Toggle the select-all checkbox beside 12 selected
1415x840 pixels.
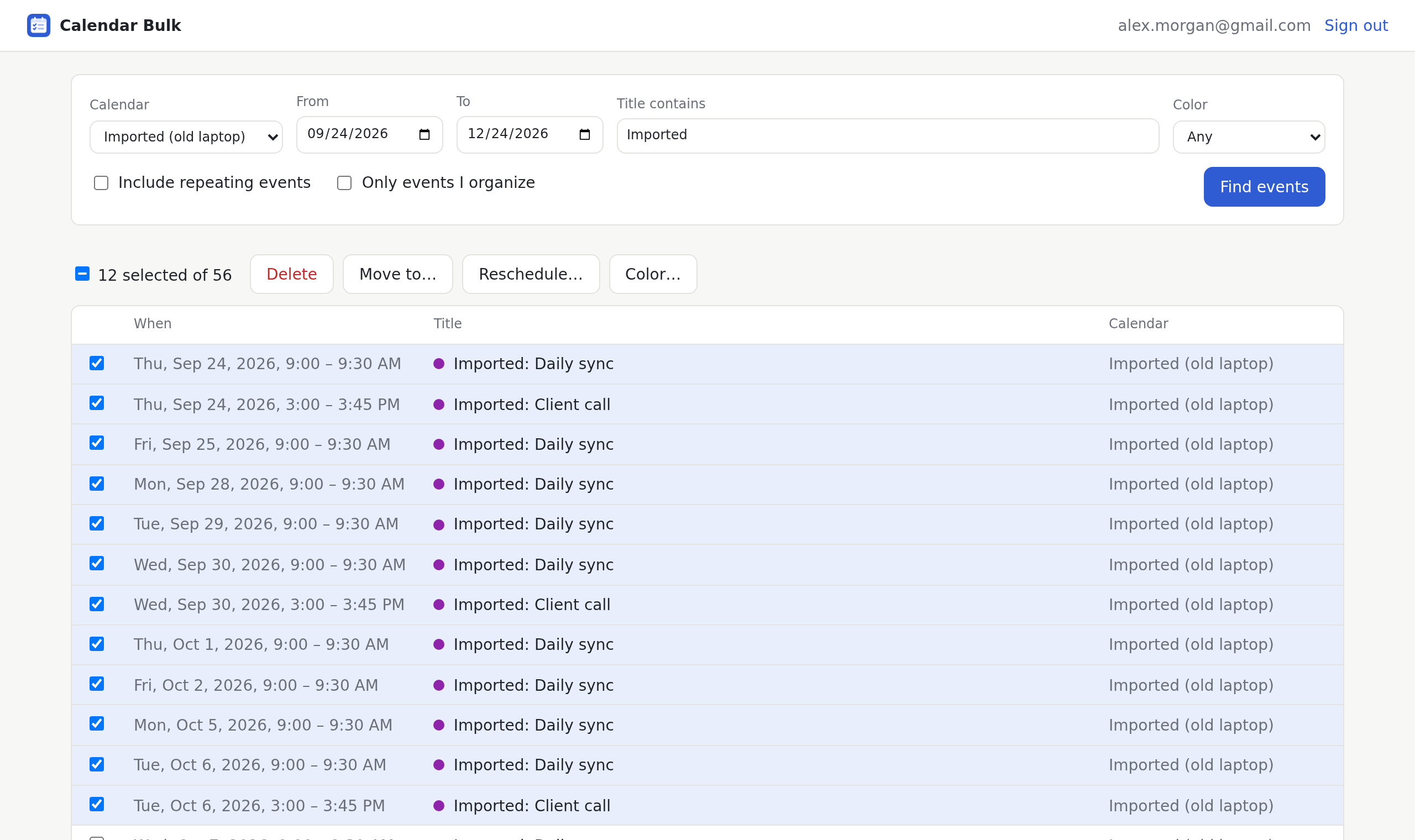pyautogui.click(x=82, y=274)
